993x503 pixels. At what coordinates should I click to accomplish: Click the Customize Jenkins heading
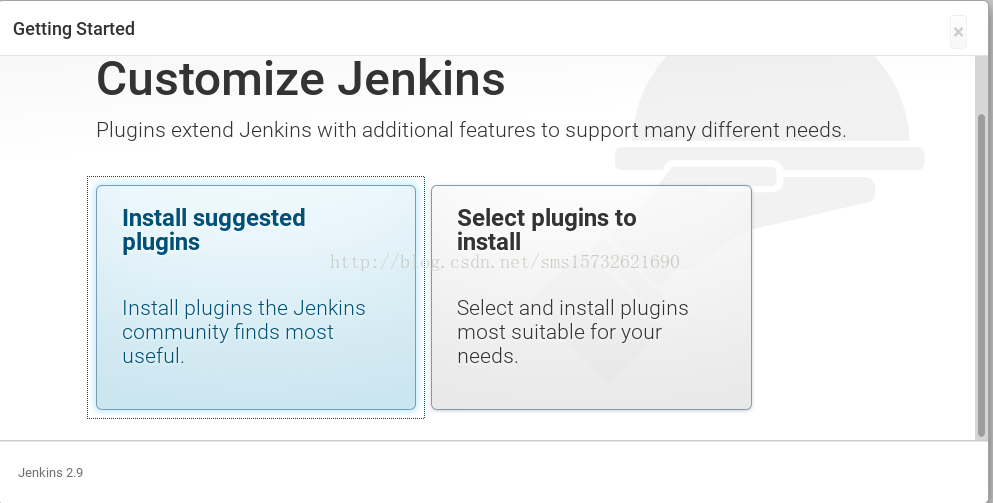301,79
